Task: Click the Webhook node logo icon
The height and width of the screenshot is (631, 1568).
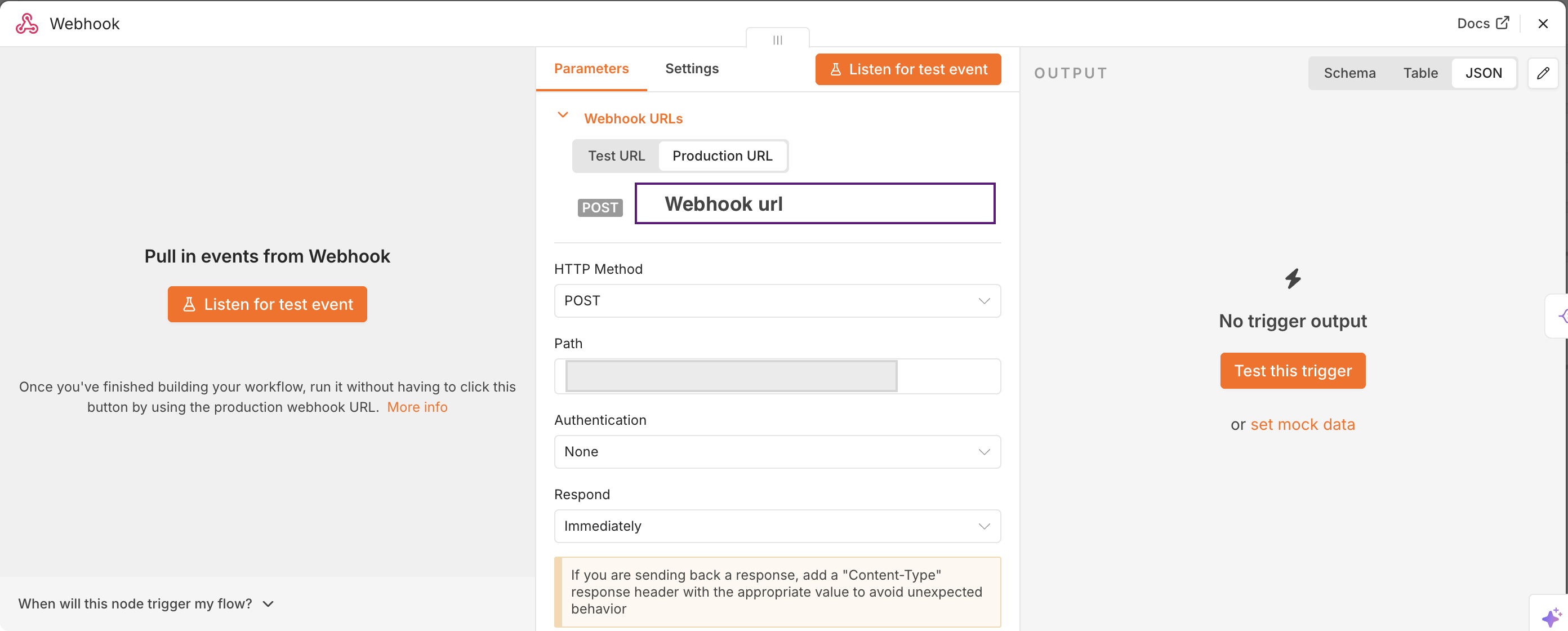Action: [27, 24]
